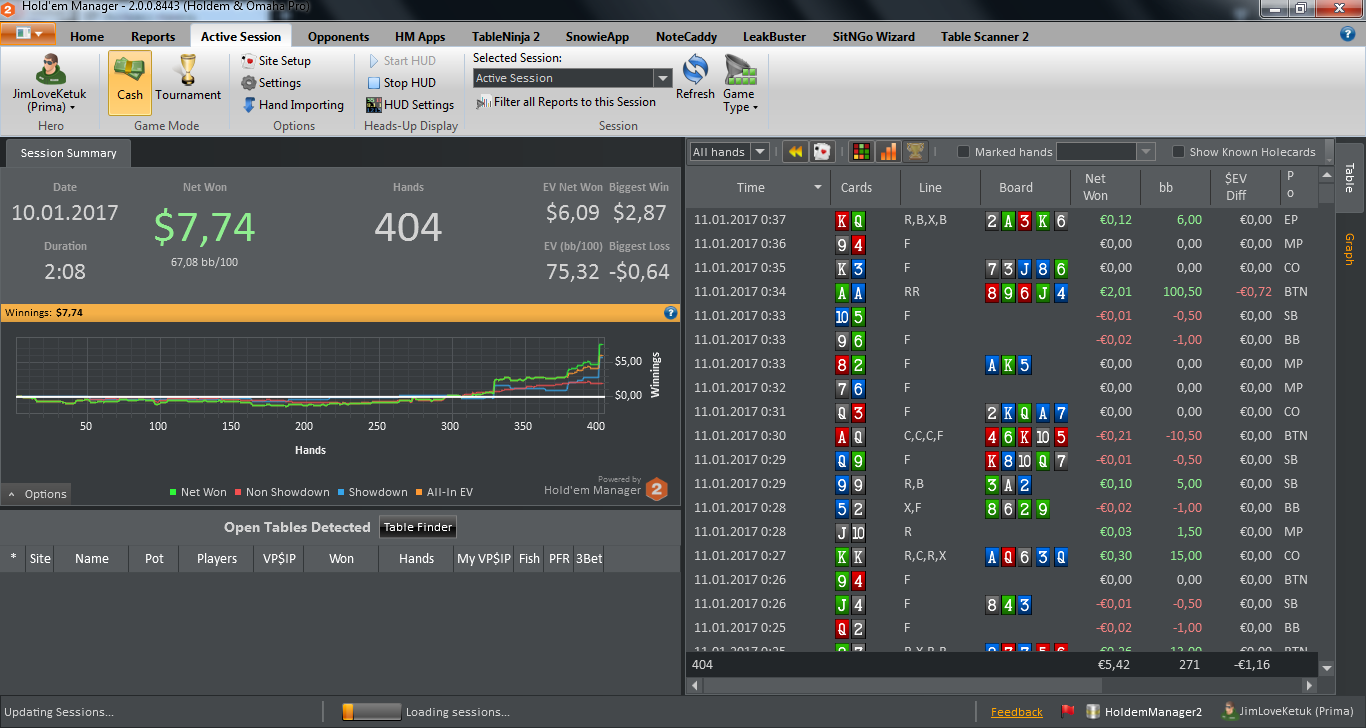Open the Home tab
This screenshot has height=728, width=1366.
[87, 37]
